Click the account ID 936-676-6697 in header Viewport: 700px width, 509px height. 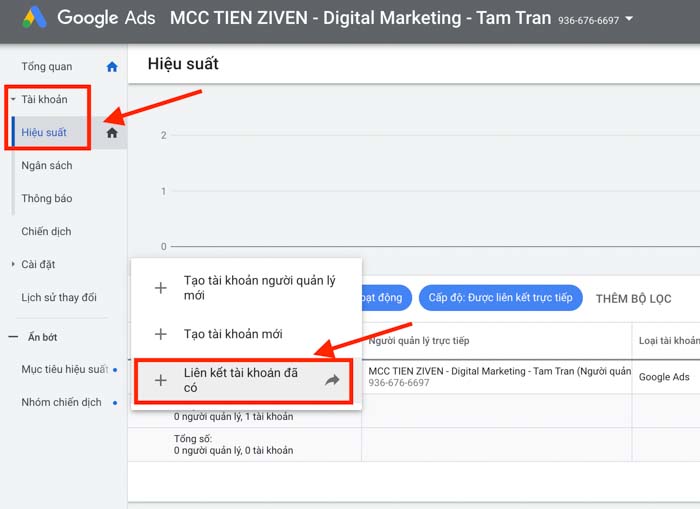(x=588, y=20)
